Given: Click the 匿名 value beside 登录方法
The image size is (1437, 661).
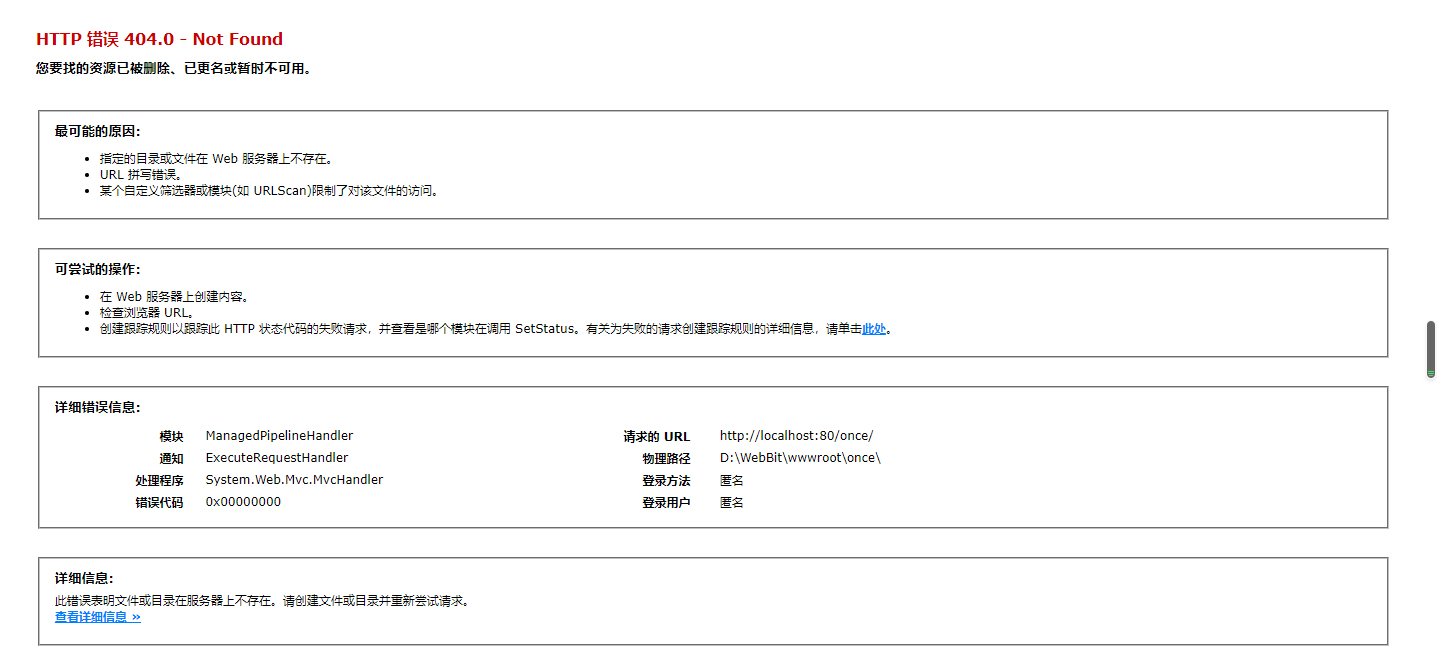Looking at the screenshot, I should tap(731, 480).
